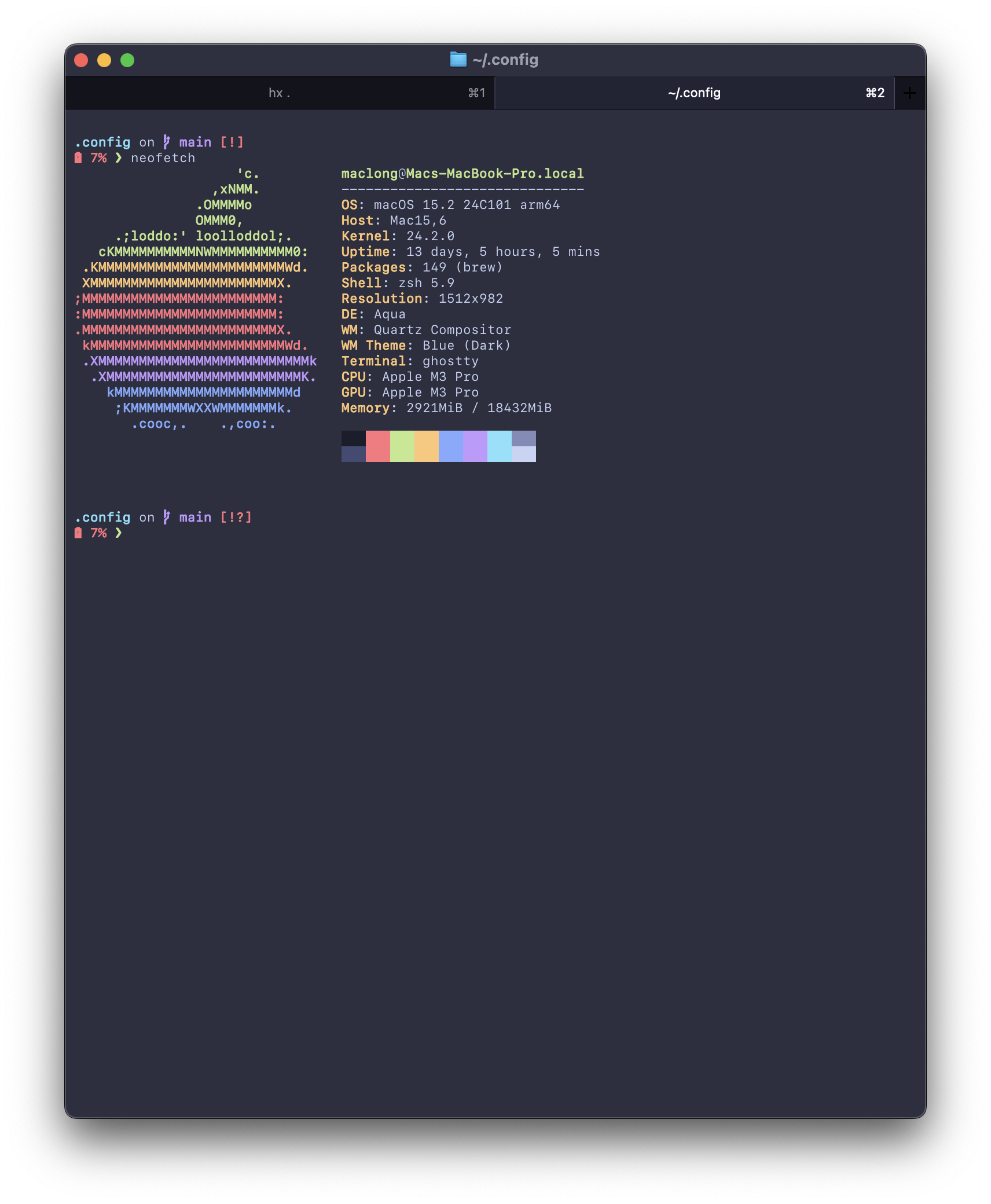Click the battery icon on the last prompt
Viewport: 991px width, 1204px height.
78,533
